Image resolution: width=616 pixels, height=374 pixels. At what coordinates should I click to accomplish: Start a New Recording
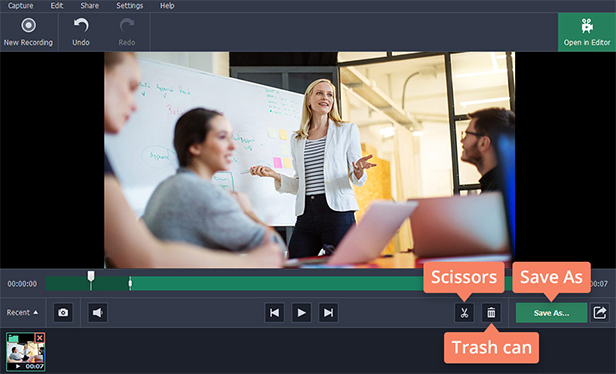coord(28,32)
